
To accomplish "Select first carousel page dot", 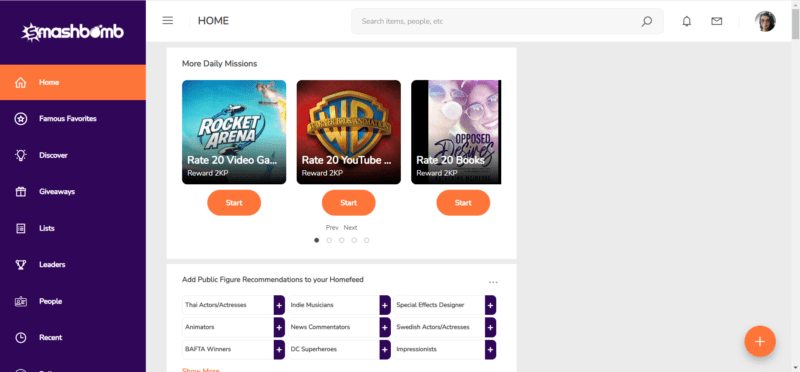I will click(x=316, y=240).
